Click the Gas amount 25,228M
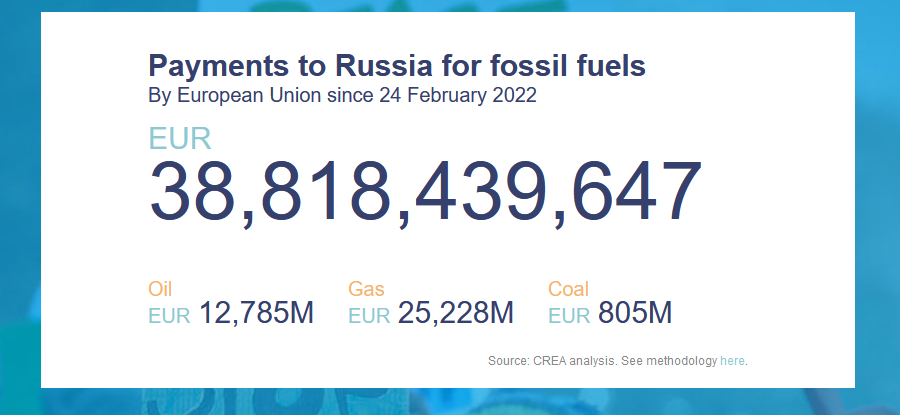 [x=456, y=314]
